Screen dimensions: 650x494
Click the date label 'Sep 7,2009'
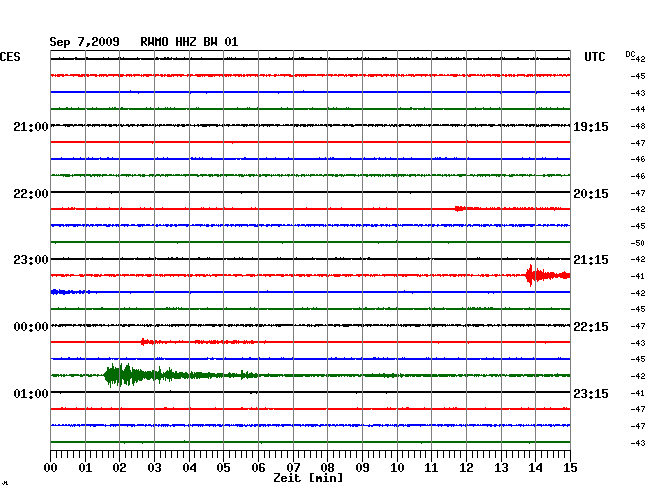click(x=84, y=42)
